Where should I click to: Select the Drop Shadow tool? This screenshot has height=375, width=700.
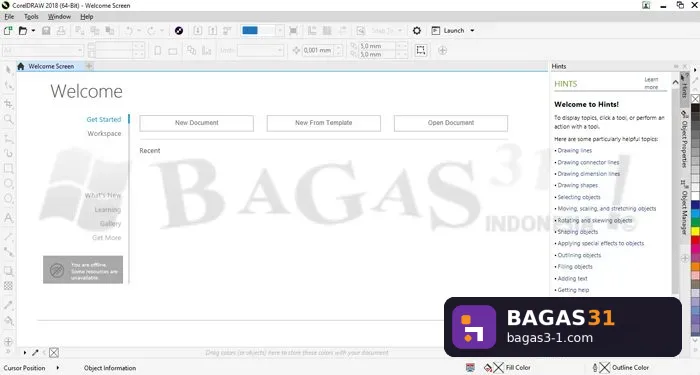pyautogui.click(x=8, y=271)
